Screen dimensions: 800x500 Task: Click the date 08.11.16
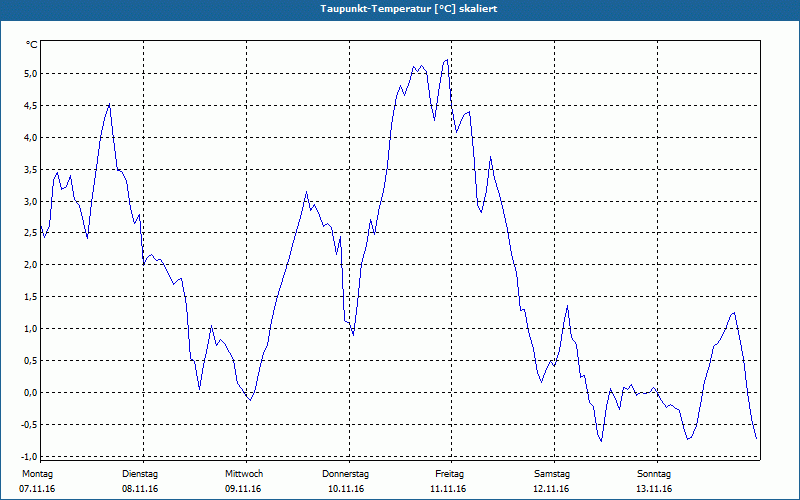pos(140,489)
